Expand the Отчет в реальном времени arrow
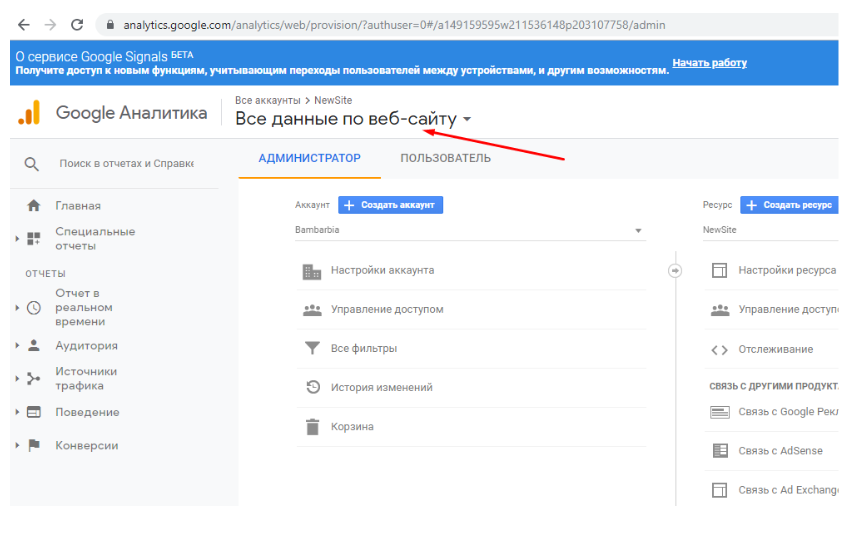 [x=17, y=308]
